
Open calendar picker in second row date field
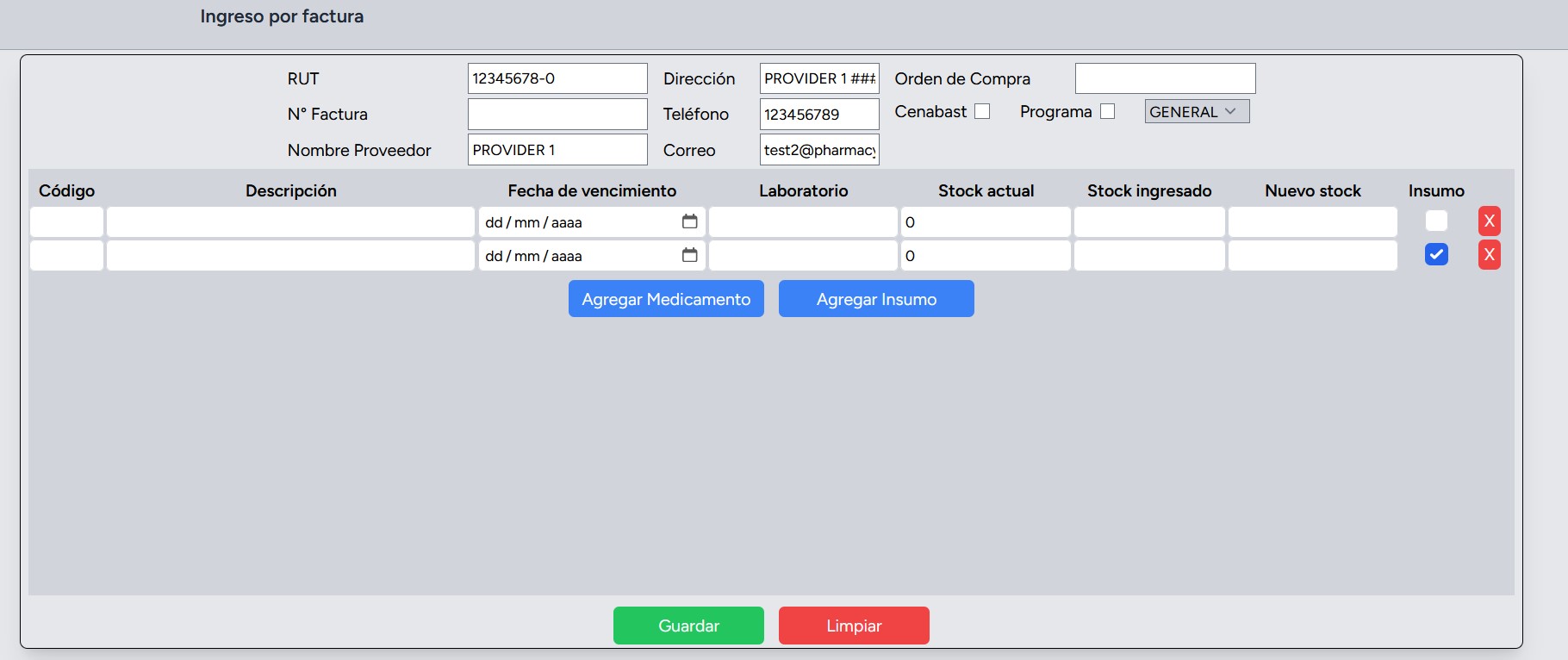point(689,255)
